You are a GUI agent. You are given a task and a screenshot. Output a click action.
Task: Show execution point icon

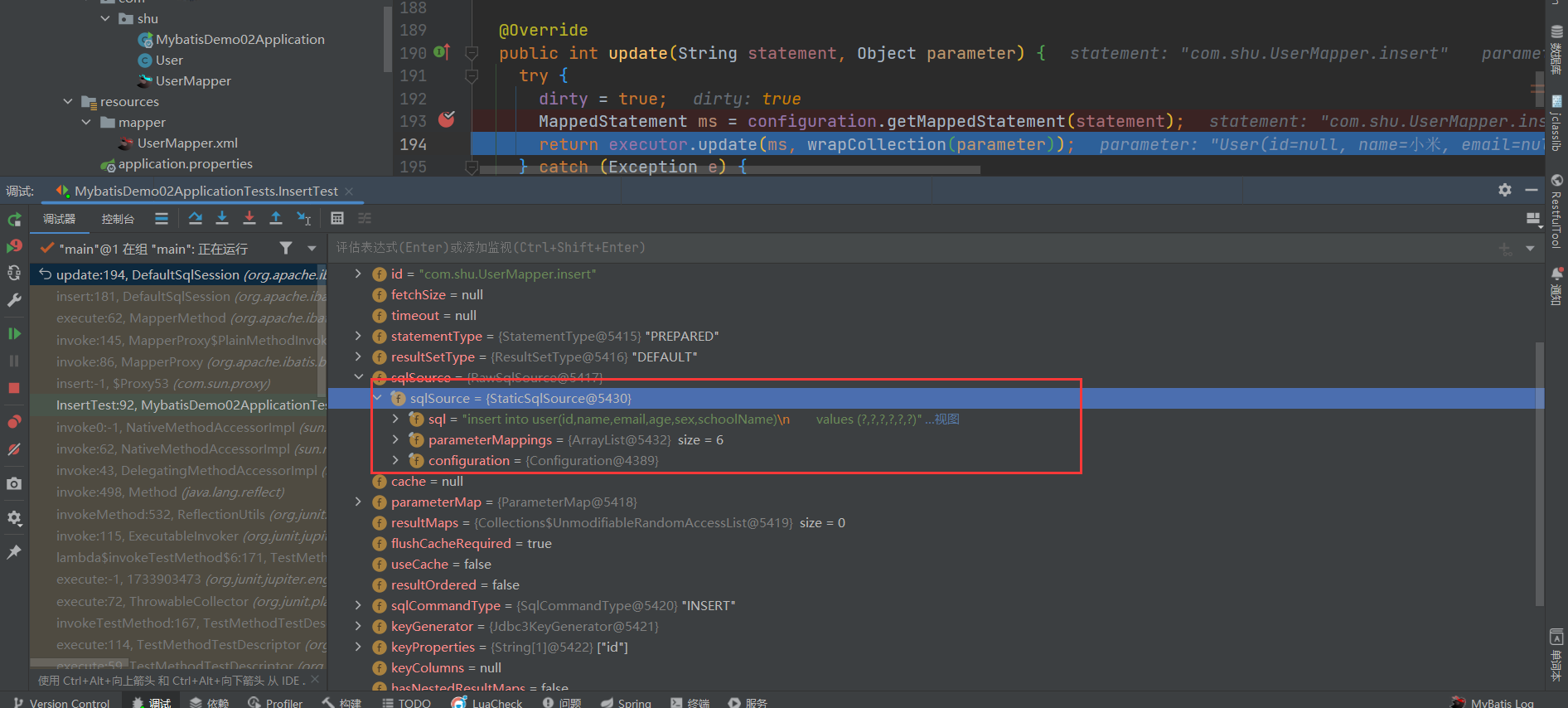162,219
